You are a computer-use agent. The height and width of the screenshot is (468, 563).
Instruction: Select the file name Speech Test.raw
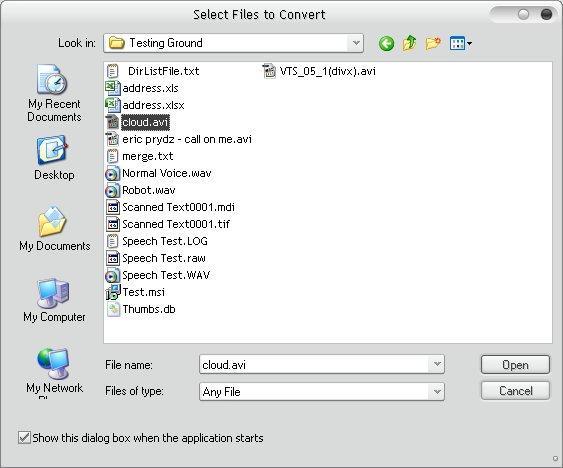164,258
